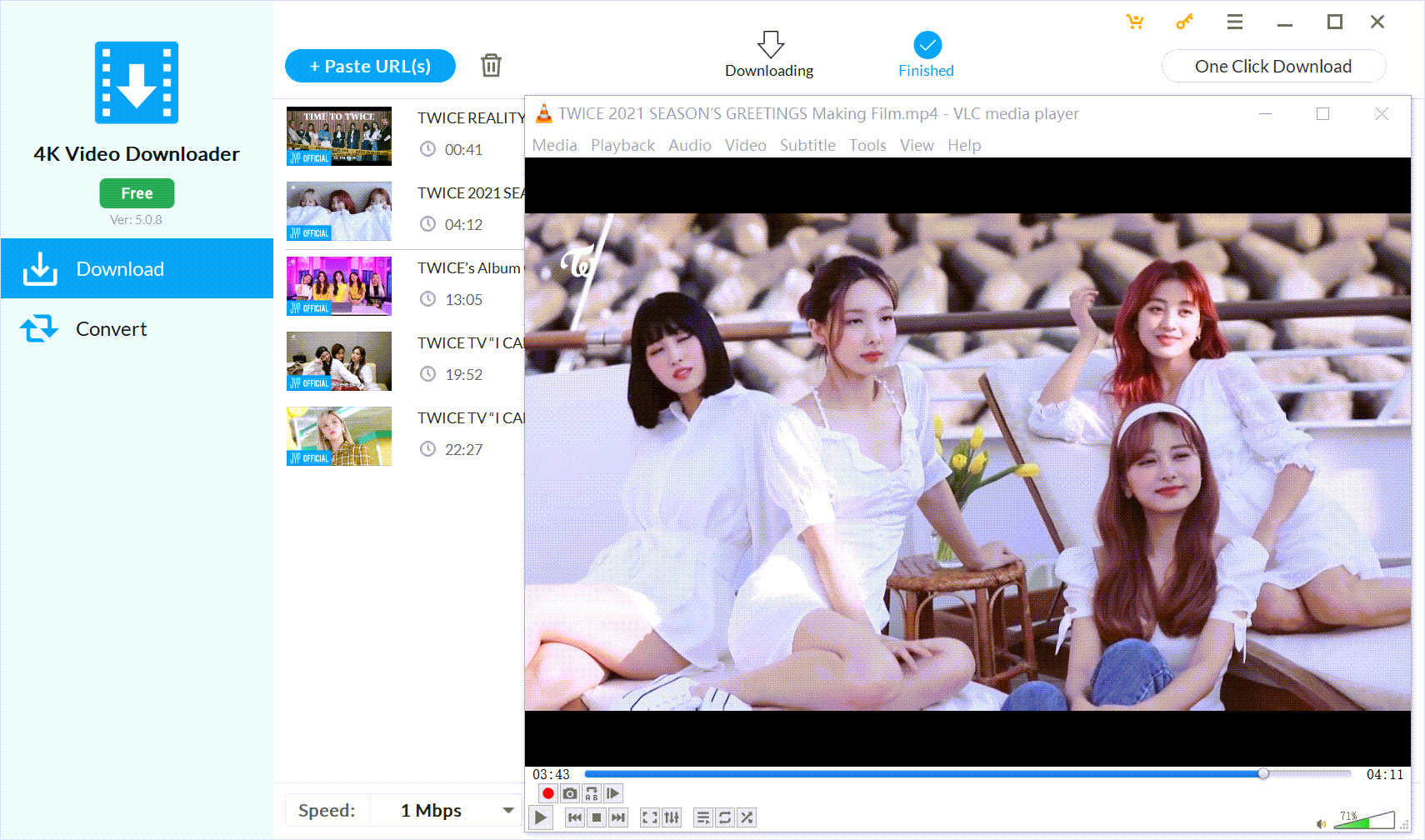
Task: Open the 19:52 TWICE TV video thumbnail
Action: tap(339, 361)
